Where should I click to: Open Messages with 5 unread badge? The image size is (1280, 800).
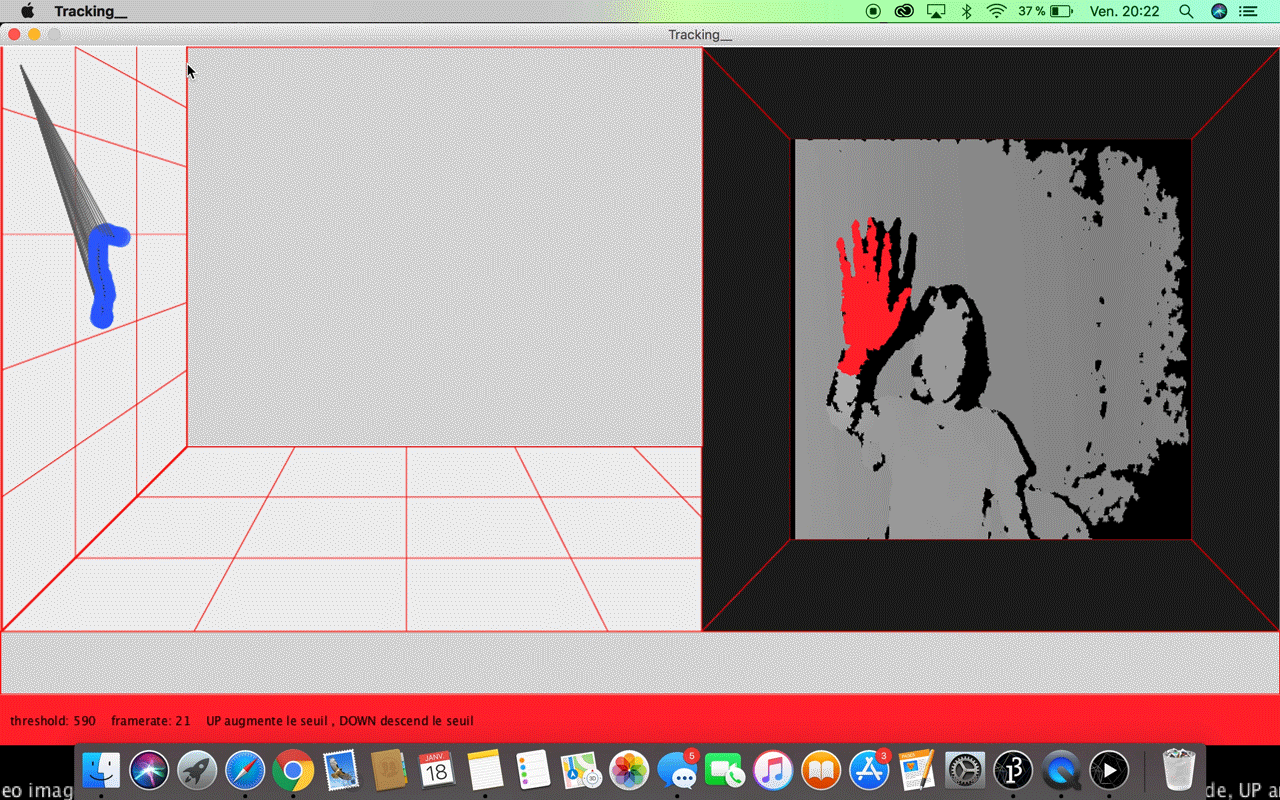pos(677,771)
